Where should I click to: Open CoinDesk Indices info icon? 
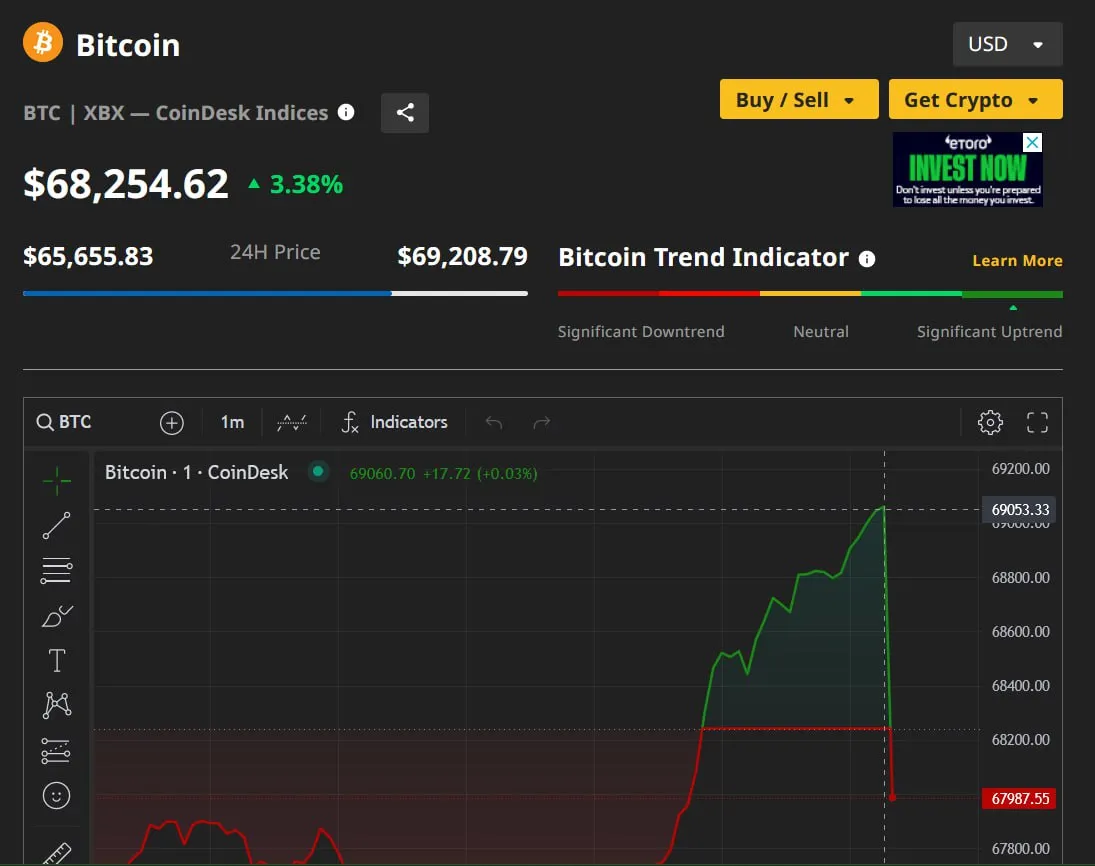click(346, 112)
